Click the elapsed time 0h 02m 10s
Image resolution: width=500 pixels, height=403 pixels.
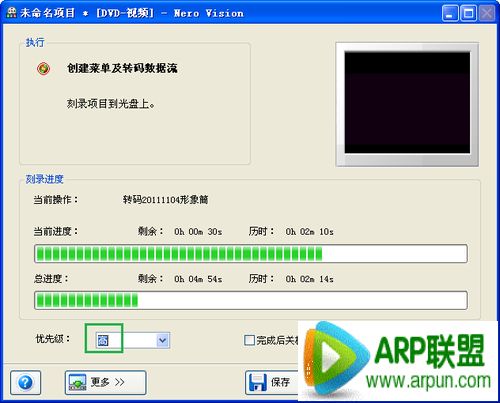coord(309,231)
